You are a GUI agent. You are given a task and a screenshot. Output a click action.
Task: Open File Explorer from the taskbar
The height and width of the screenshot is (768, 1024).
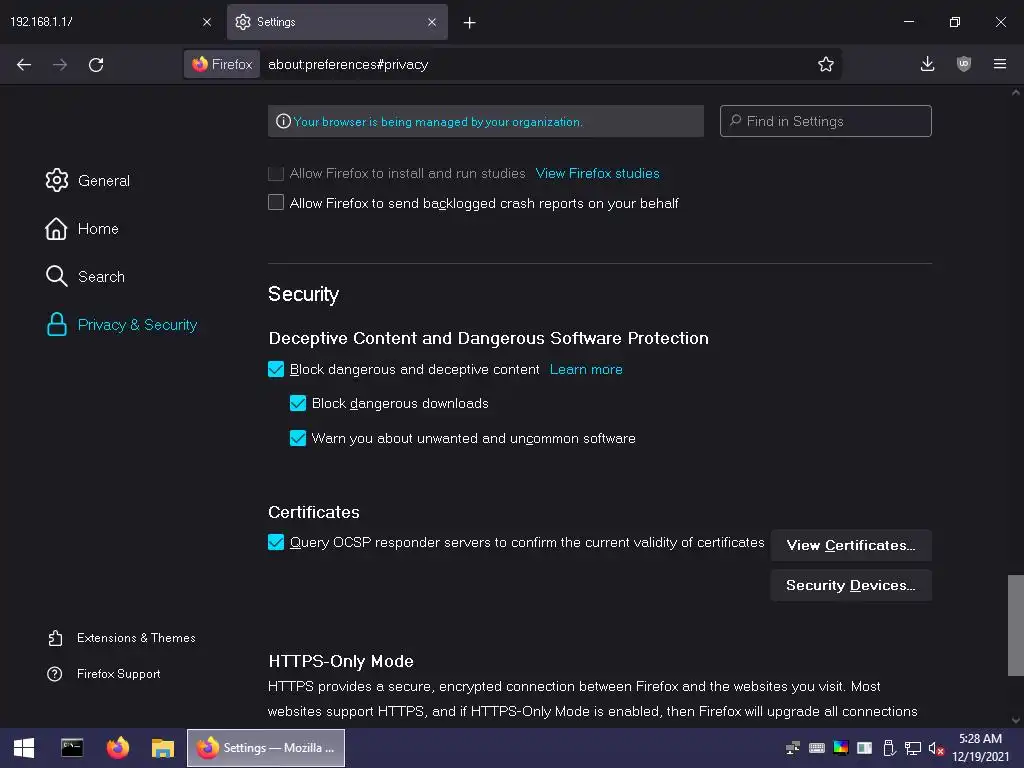[163, 748]
